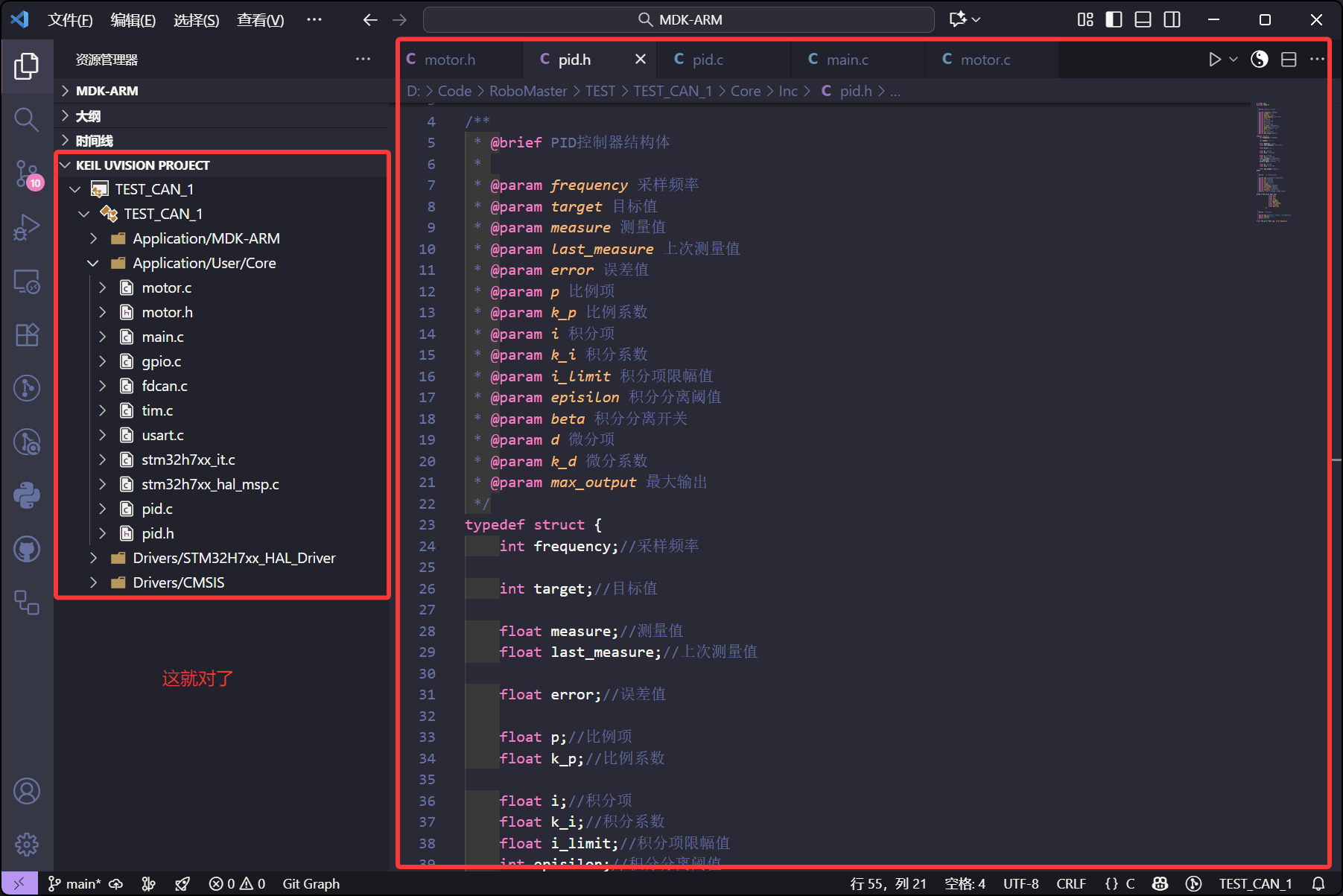Click the Accounts icon
The width and height of the screenshot is (1343, 896).
point(27,791)
